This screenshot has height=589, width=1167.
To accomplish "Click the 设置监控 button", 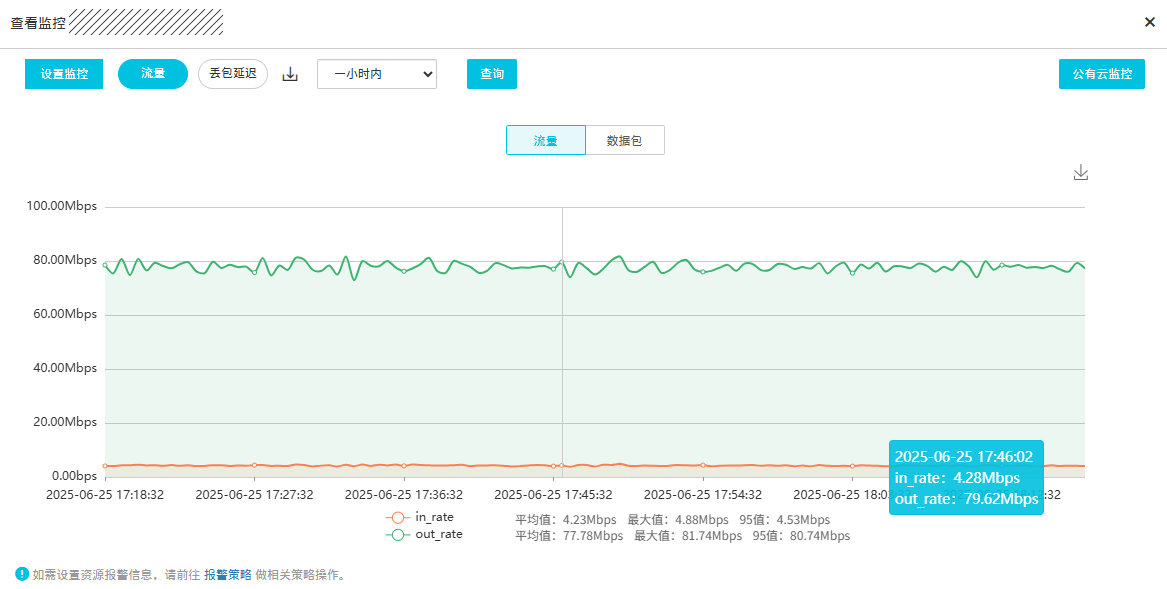I will coord(64,74).
